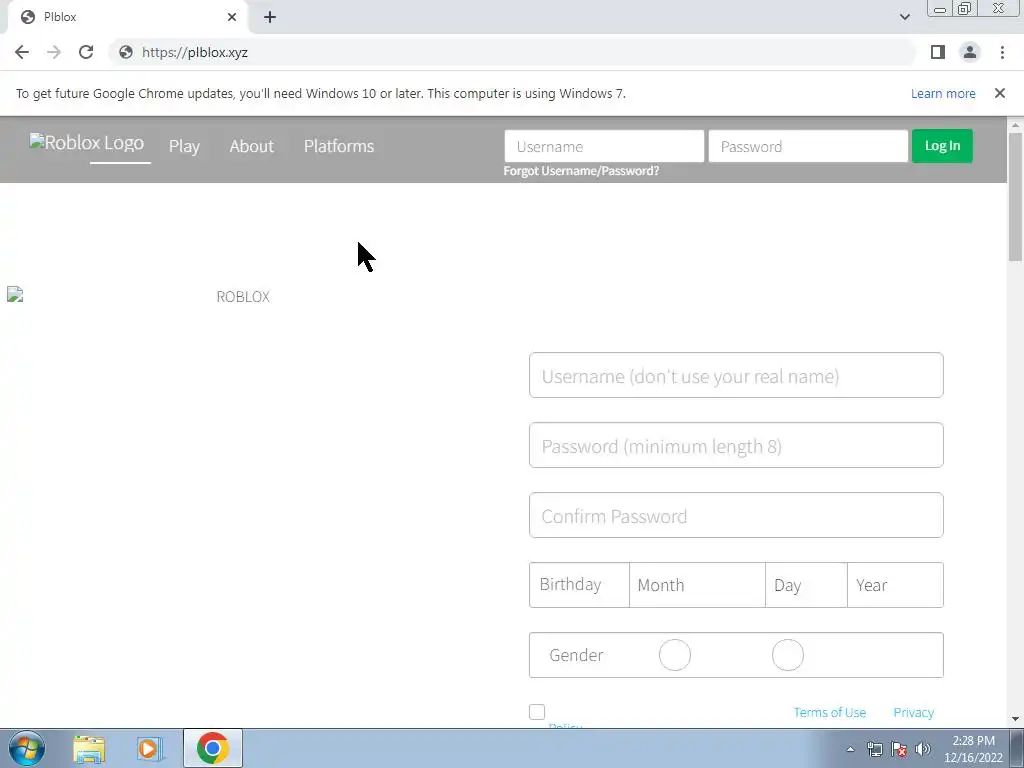Show hidden system tray icons
Image resolution: width=1024 pixels, height=768 pixels.
850,749
